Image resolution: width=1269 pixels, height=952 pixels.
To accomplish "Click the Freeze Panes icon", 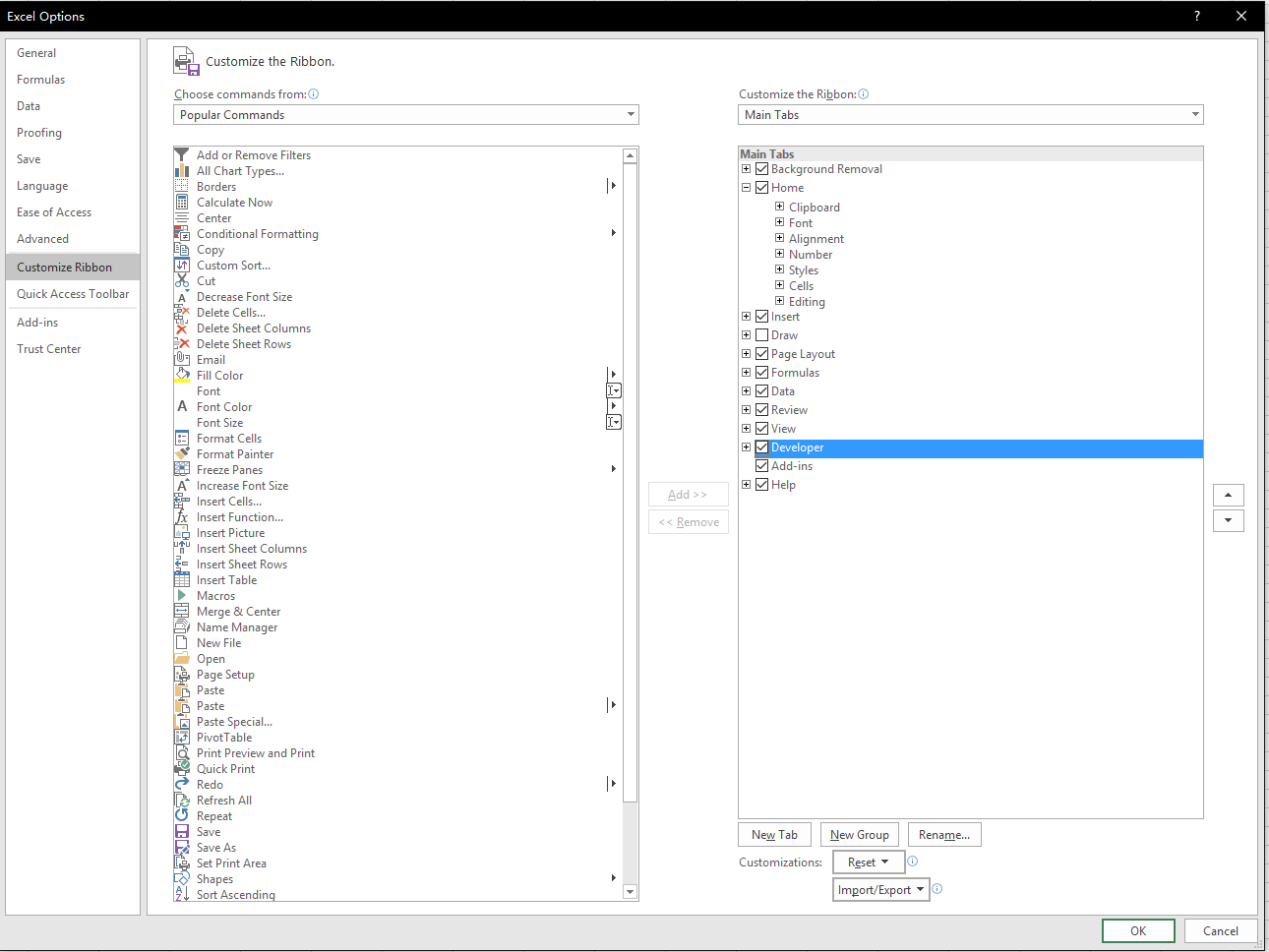I will (x=182, y=470).
